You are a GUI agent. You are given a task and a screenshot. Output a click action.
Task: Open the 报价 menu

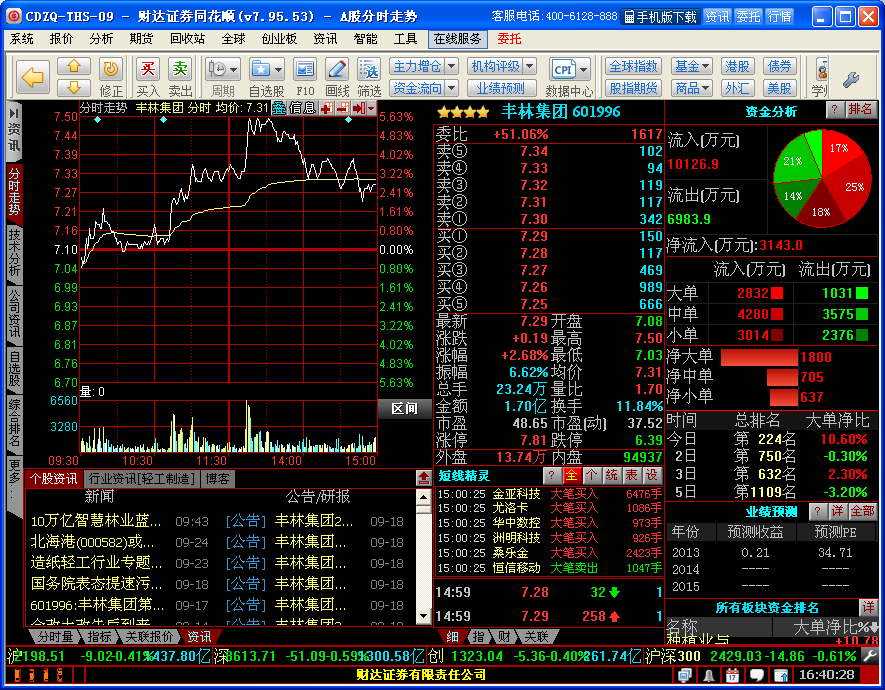pyautogui.click(x=61, y=39)
